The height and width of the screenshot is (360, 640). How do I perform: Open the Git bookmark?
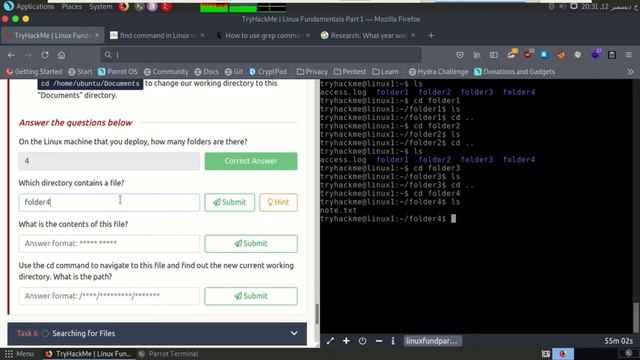[x=234, y=72]
